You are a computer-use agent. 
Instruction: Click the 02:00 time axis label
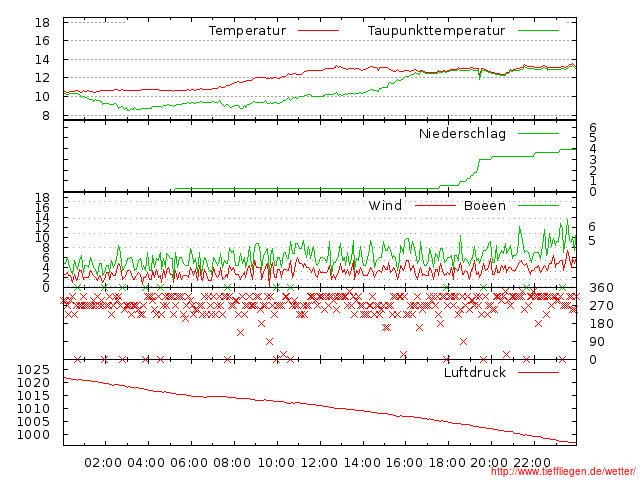pyautogui.click(x=103, y=463)
